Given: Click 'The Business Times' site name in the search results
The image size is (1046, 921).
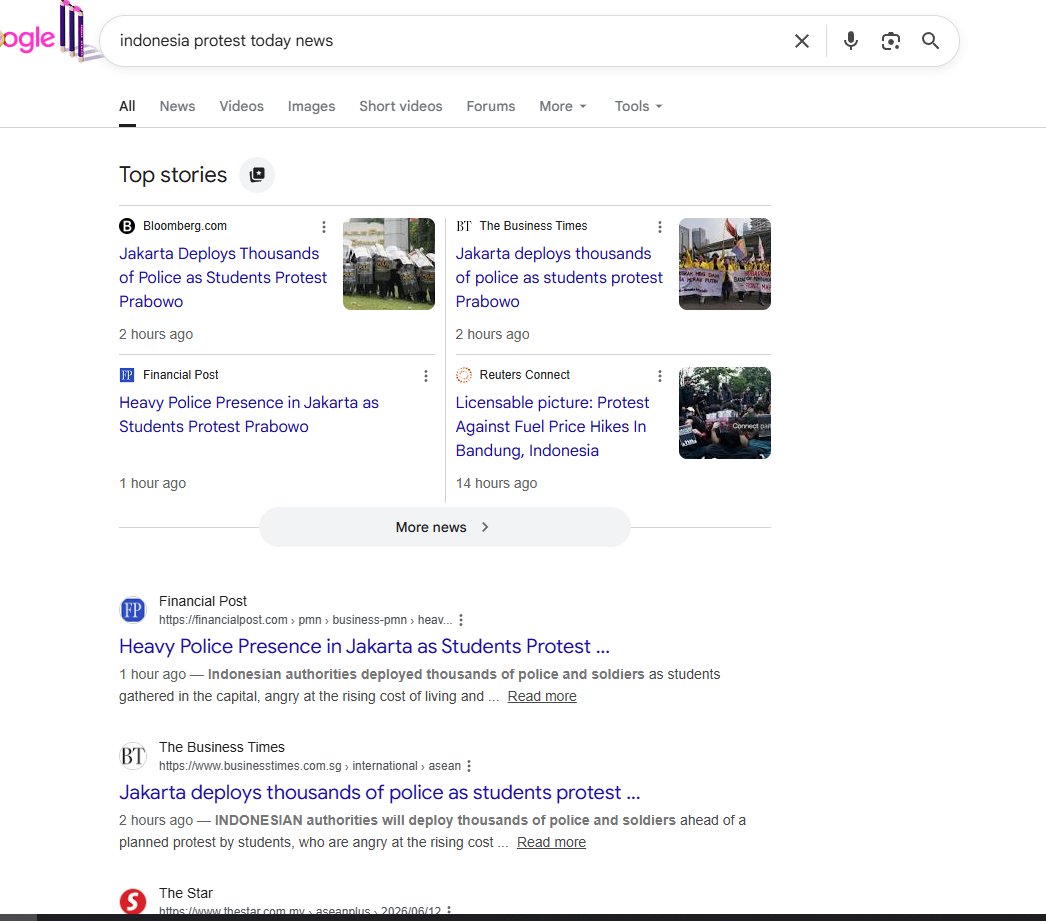Looking at the screenshot, I should pos(221,747).
